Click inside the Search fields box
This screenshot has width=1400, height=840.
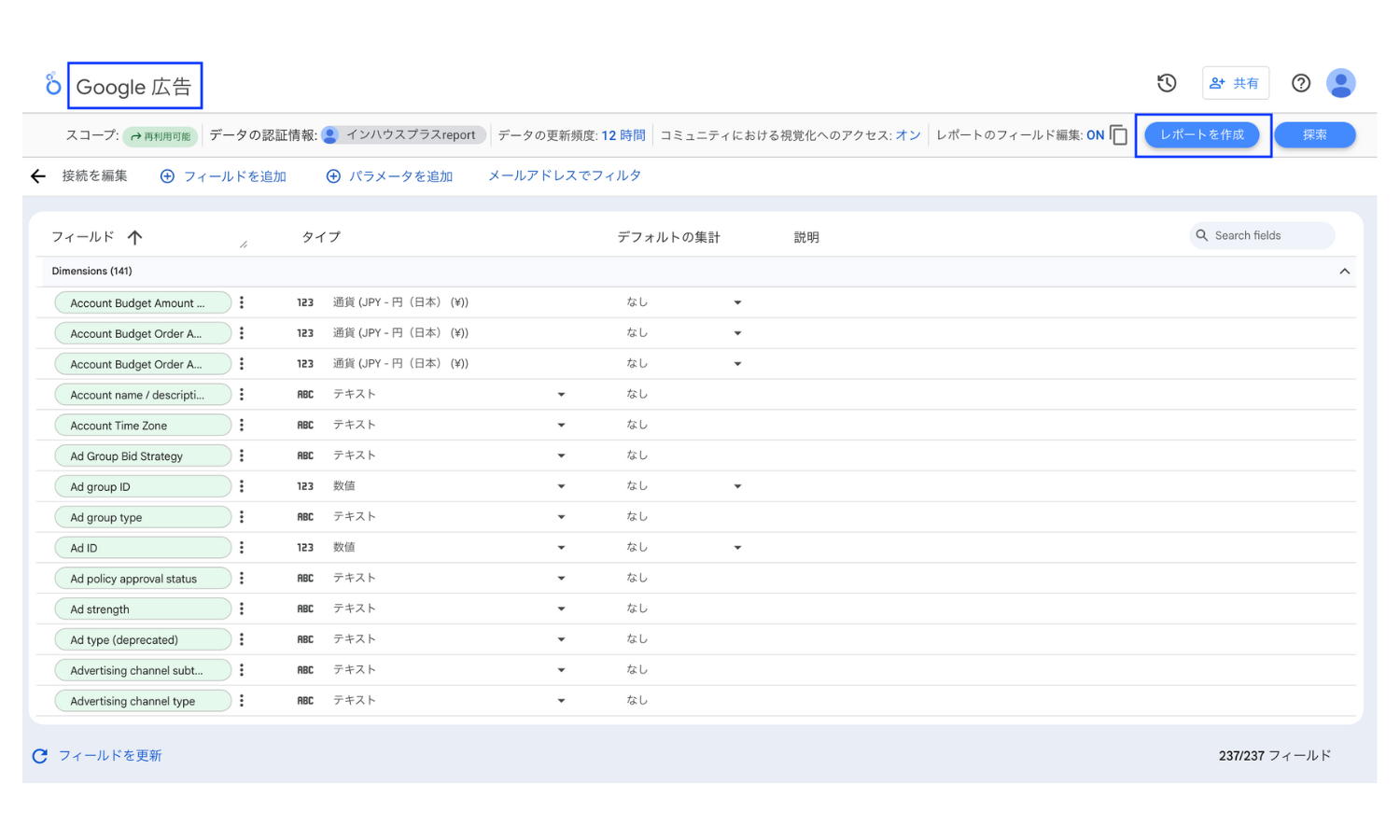coord(1265,235)
